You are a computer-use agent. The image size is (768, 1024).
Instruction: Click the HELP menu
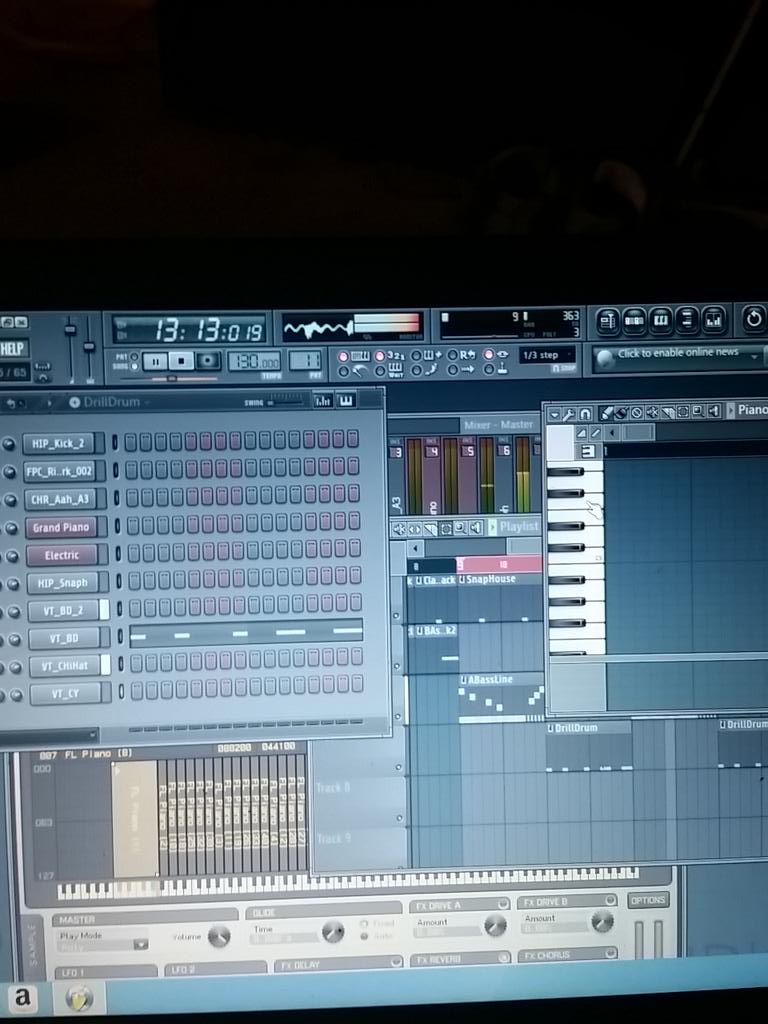[13, 348]
